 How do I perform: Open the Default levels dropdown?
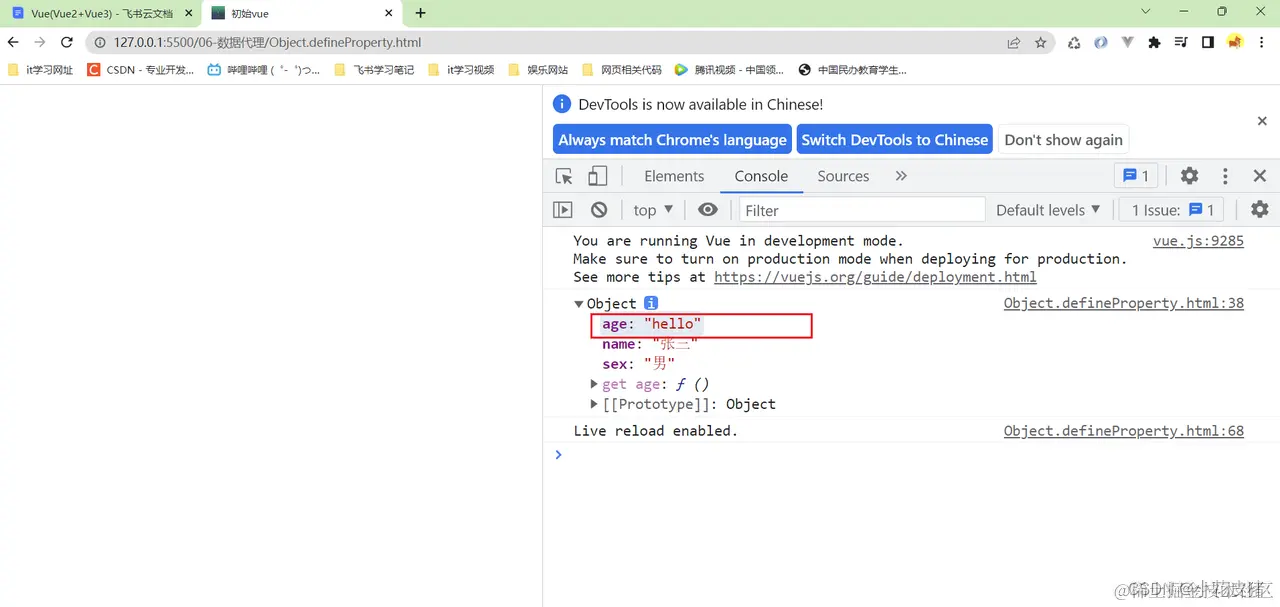(1048, 210)
